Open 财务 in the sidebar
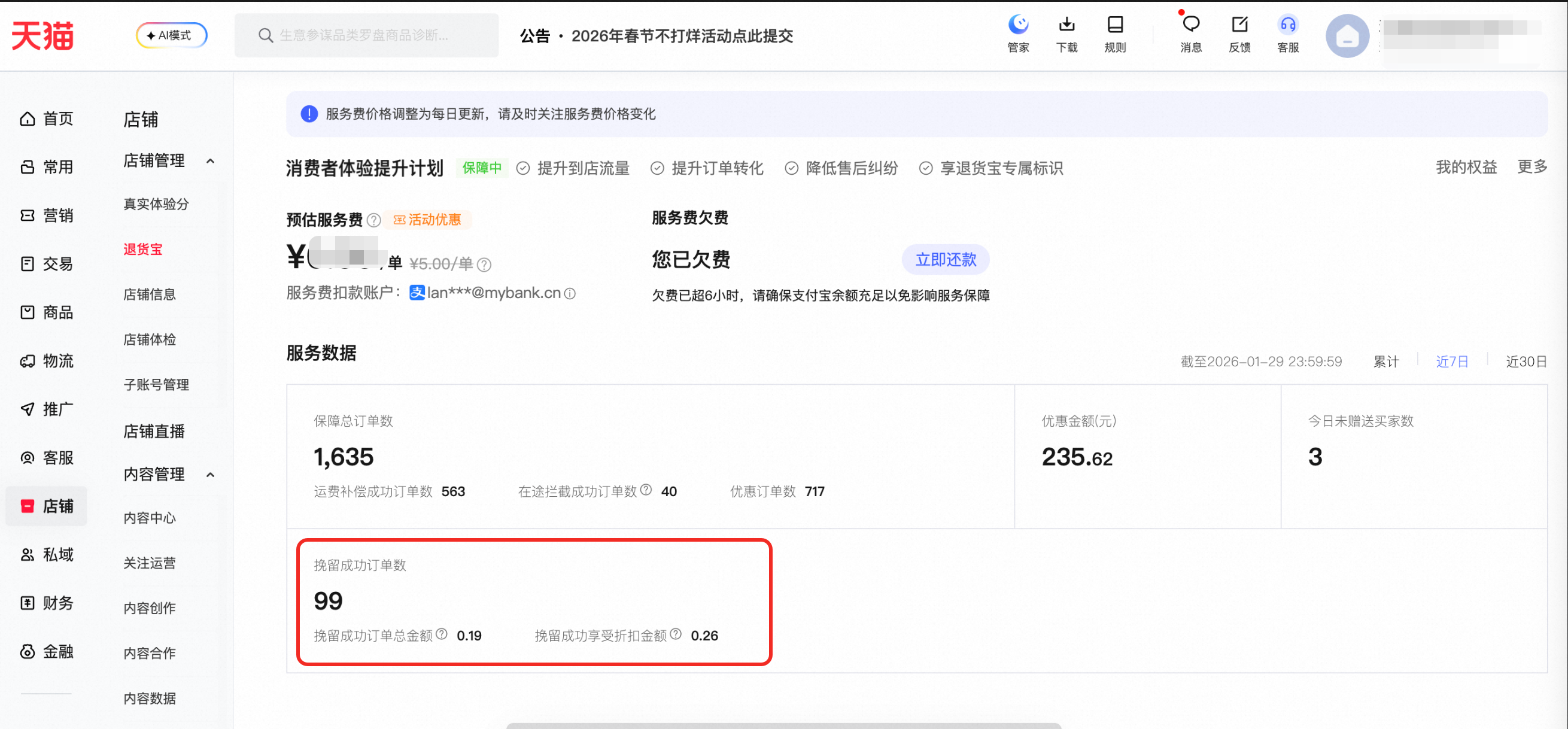Viewport: 1568px width, 729px height. tap(47, 603)
